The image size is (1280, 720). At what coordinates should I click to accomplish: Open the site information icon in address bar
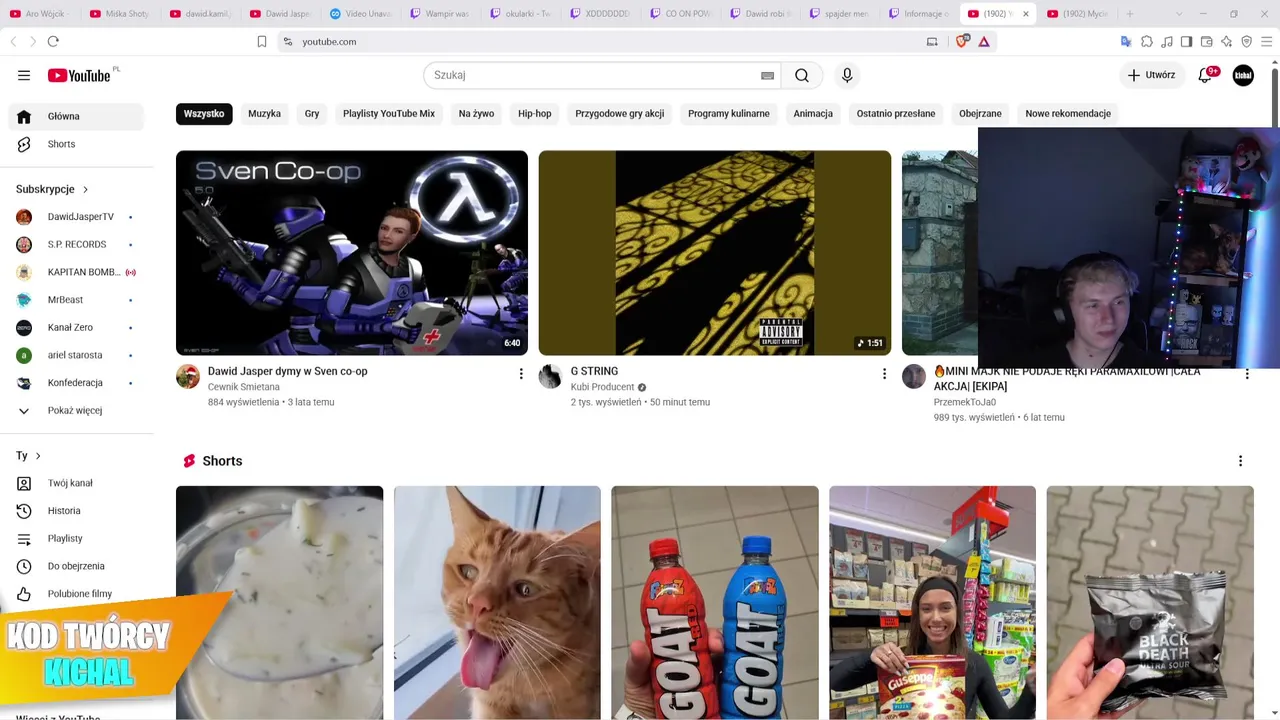(287, 41)
